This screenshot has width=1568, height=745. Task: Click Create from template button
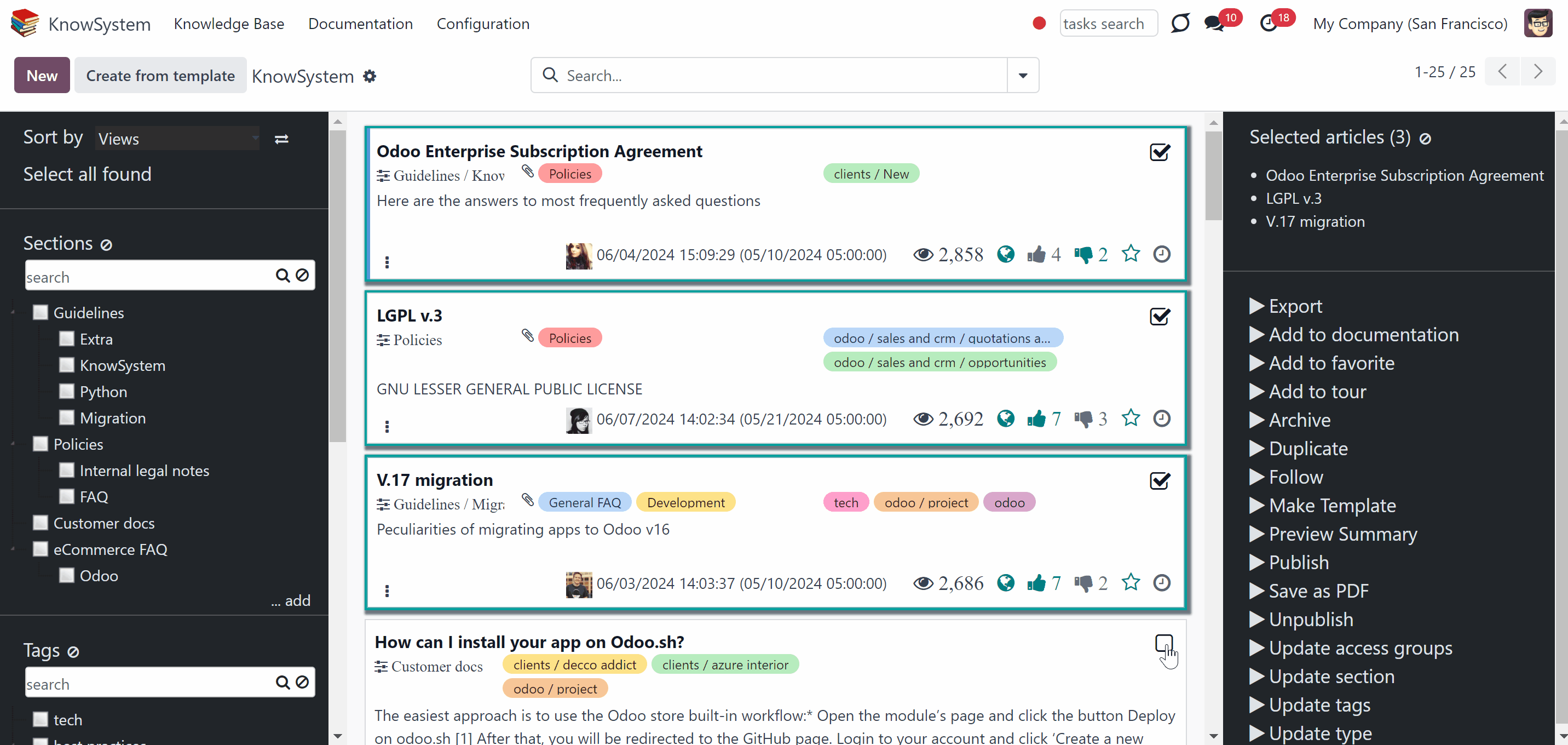click(x=161, y=76)
